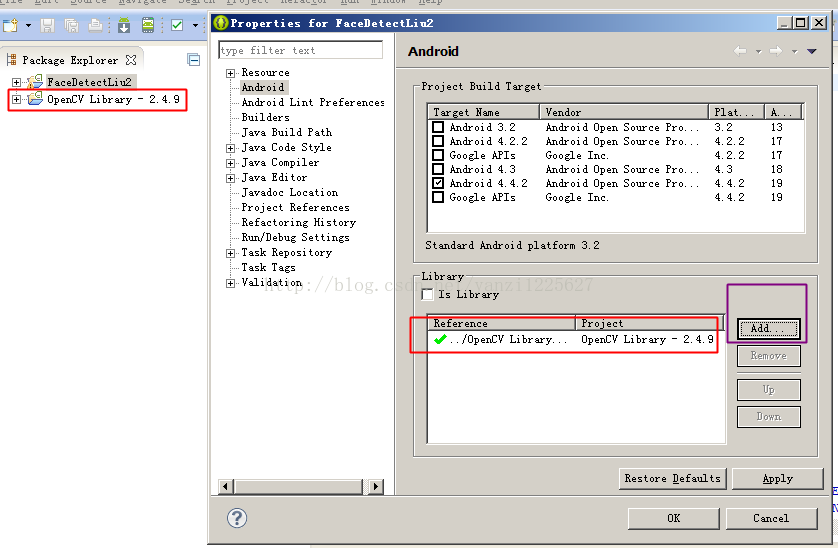Click the back navigation arrow
Image resolution: width=838 pixels, height=548 pixels.
(x=740, y=51)
